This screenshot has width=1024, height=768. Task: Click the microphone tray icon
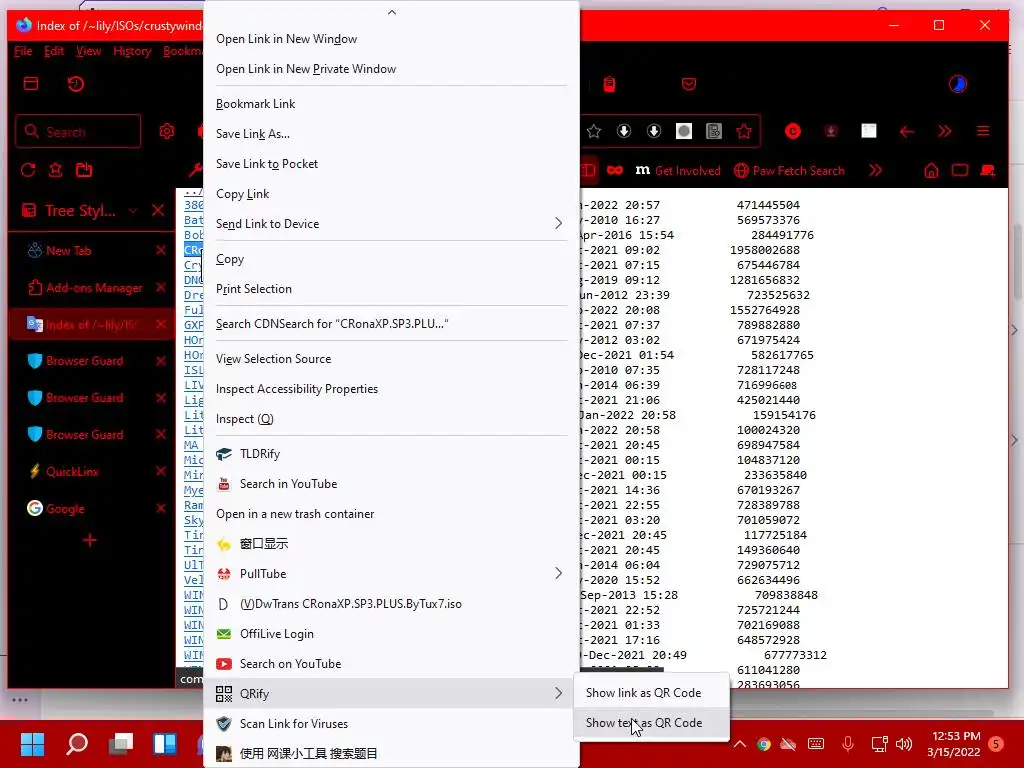click(848, 743)
